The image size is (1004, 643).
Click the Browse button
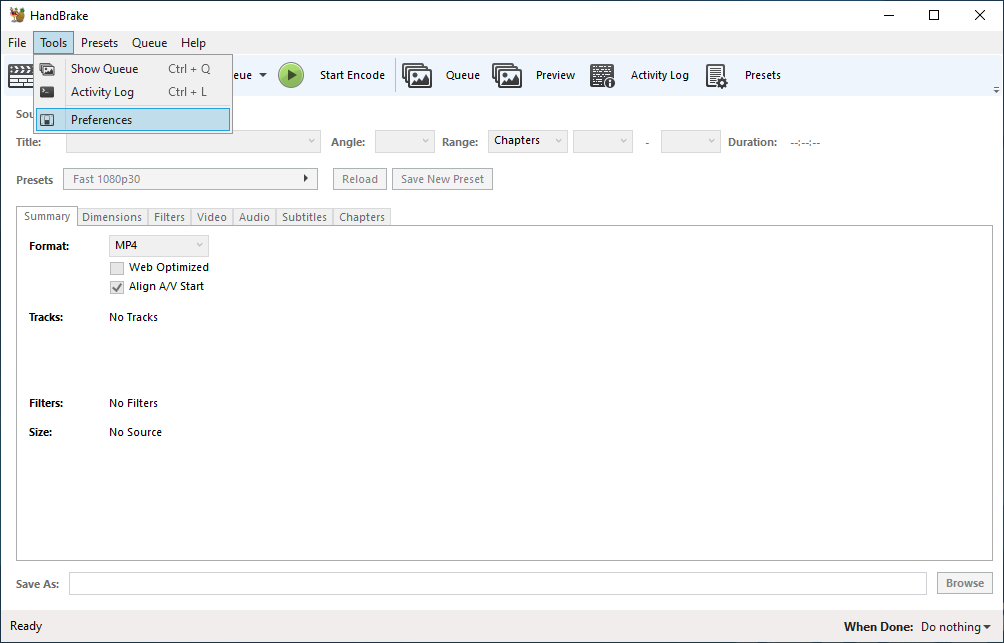point(965,583)
